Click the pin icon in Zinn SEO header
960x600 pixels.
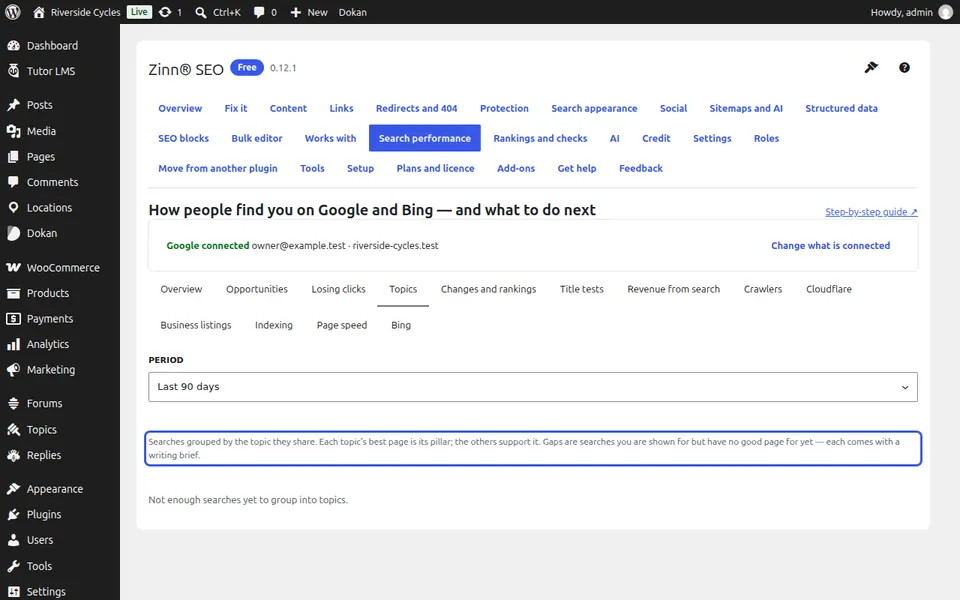(871, 67)
